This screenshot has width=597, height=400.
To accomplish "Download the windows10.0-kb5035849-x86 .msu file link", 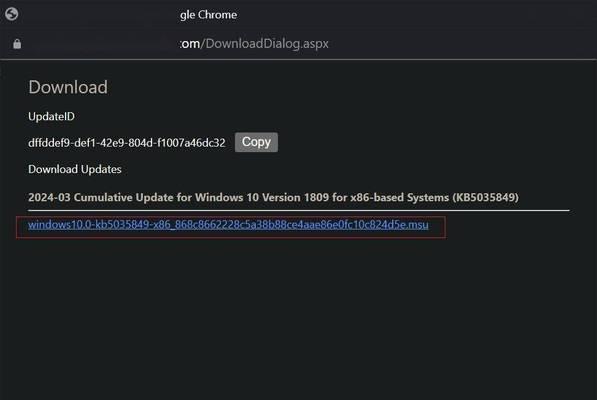I will (x=228, y=225).
